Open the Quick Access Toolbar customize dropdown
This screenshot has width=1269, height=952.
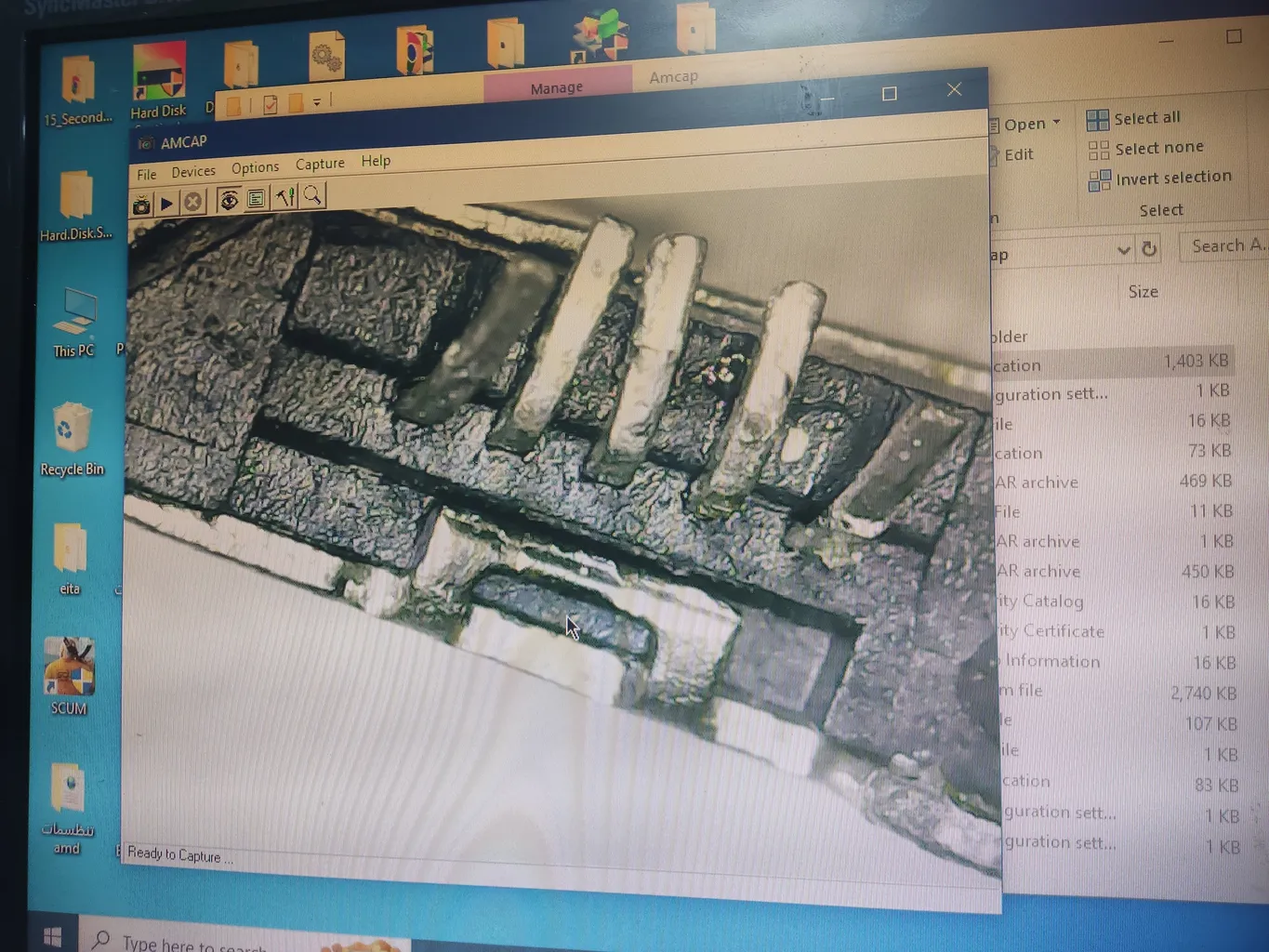tap(317, 102)
